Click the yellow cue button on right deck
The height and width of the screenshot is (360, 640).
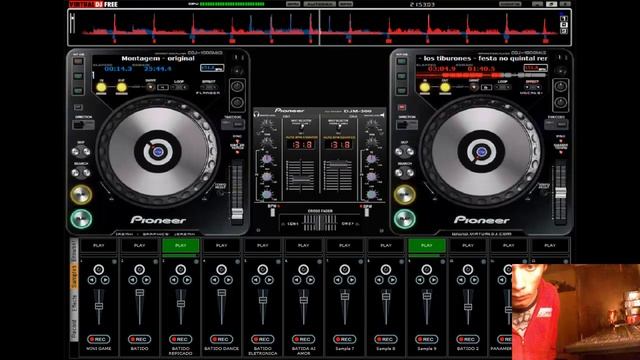(x=404, y=195)
